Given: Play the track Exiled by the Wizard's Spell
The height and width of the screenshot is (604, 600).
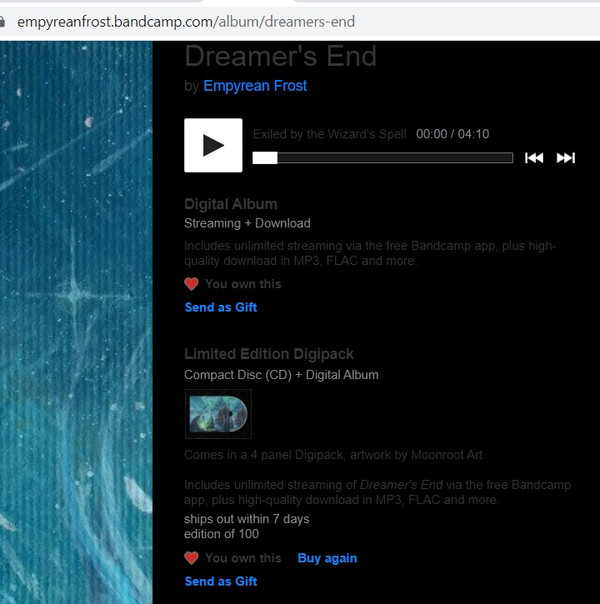Looking at the screenshot, I should [213, 145].
